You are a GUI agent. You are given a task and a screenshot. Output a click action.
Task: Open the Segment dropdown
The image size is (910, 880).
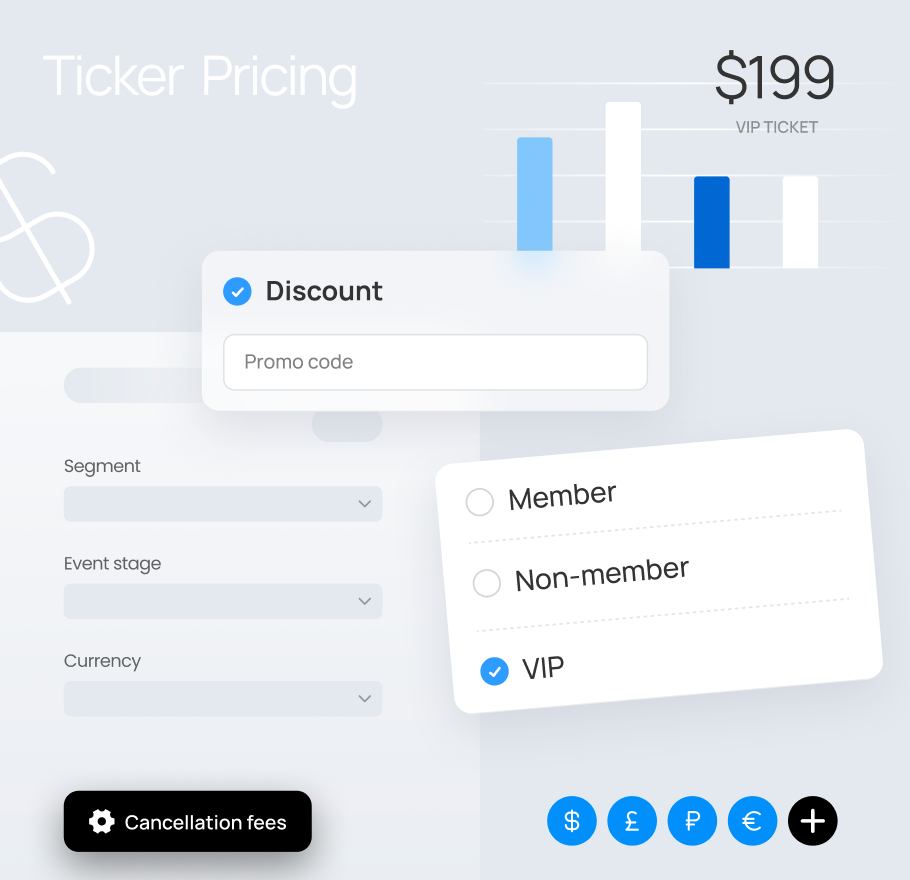pyautogui.click(x=223, y=504)
